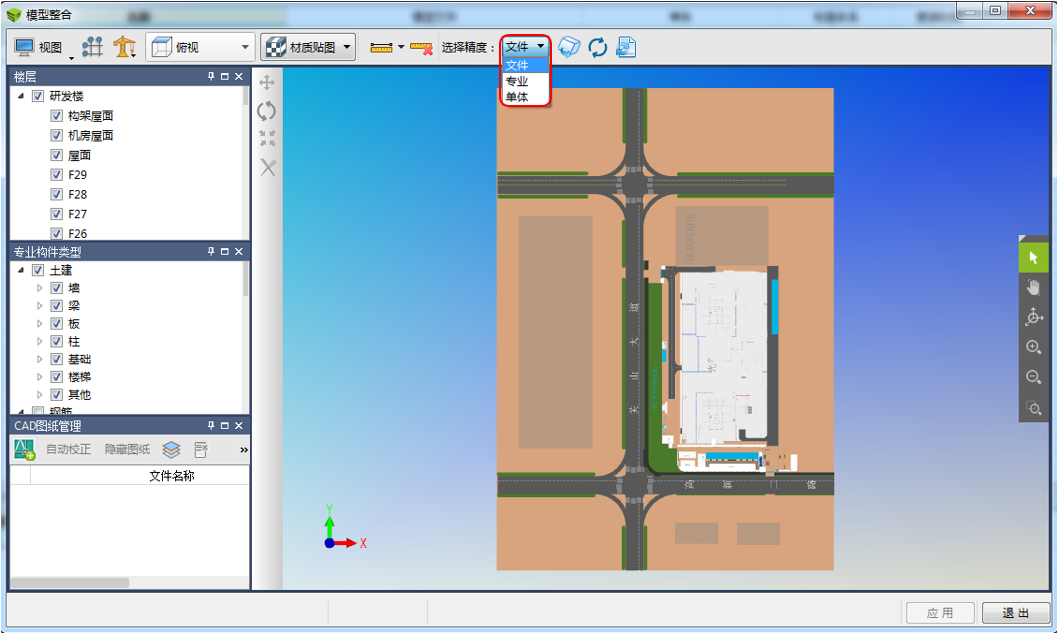Open the measure tool dropdown arrow
Viewport: 1057px width, 635px height.
tap(401, 47)
